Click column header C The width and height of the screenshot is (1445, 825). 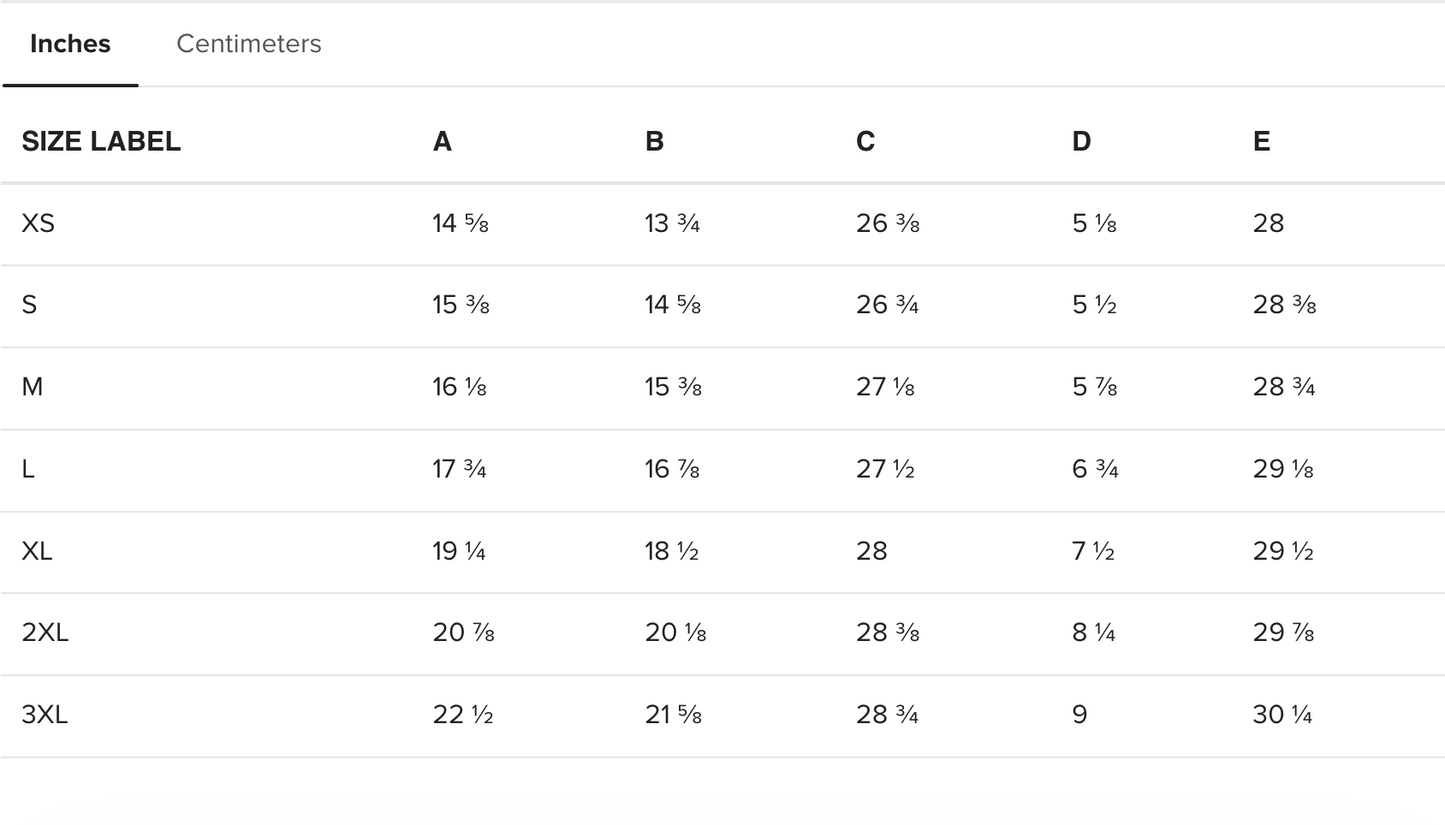[x=865, y=142]
